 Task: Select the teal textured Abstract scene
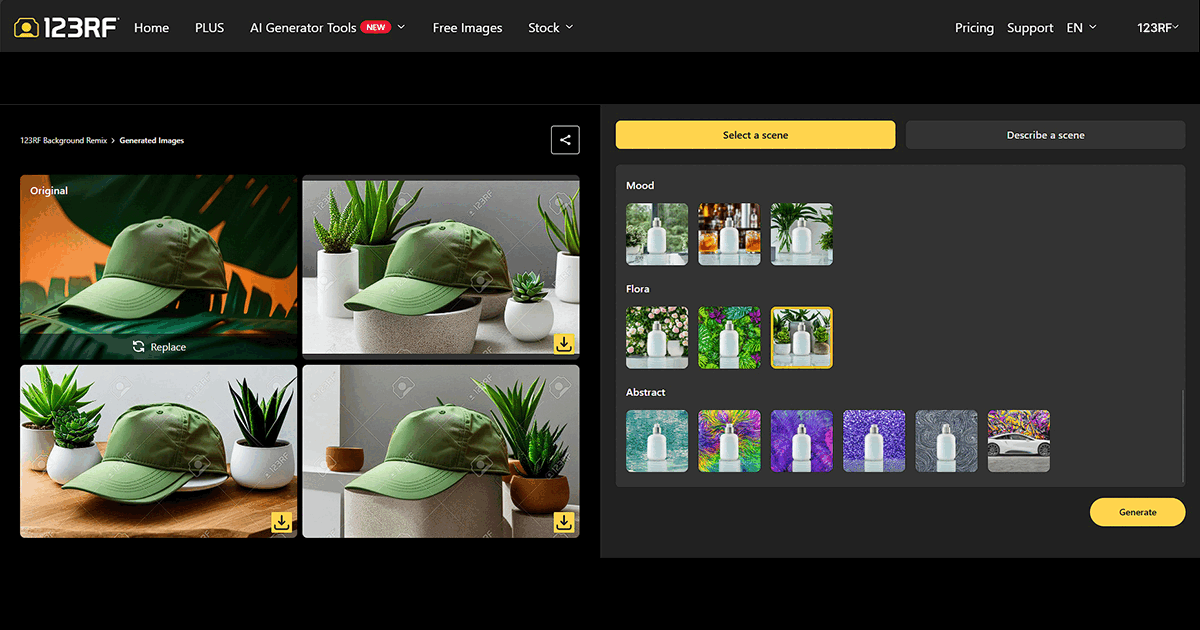(657, 441)
